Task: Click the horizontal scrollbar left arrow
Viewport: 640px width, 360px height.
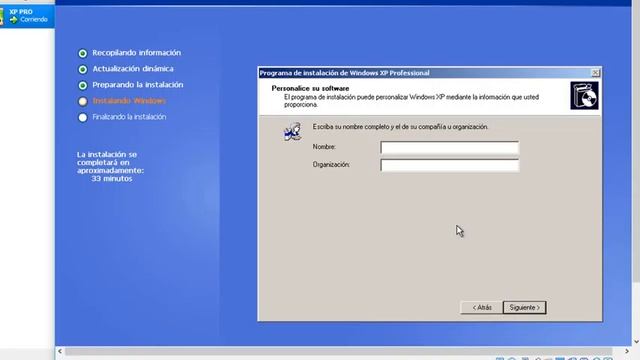Action: pos(60,351)
